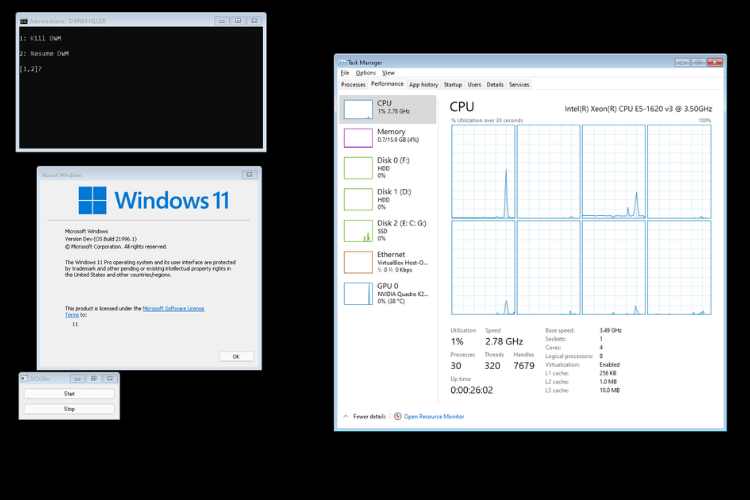Maximize the DWM KILLER console window
This screenshot has width=750, height=500.
pyautogui.click(x=238, y=21)
